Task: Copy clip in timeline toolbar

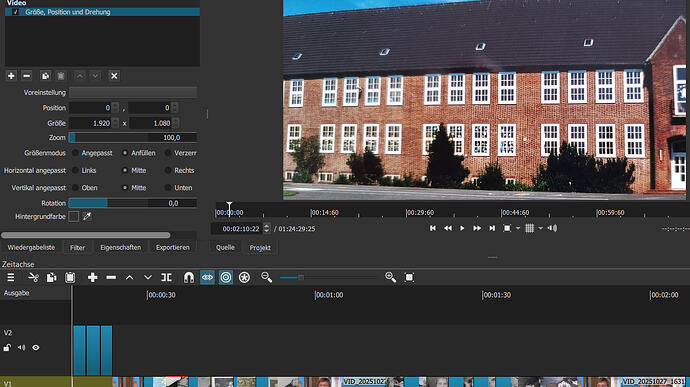Action: coord(51,277)
